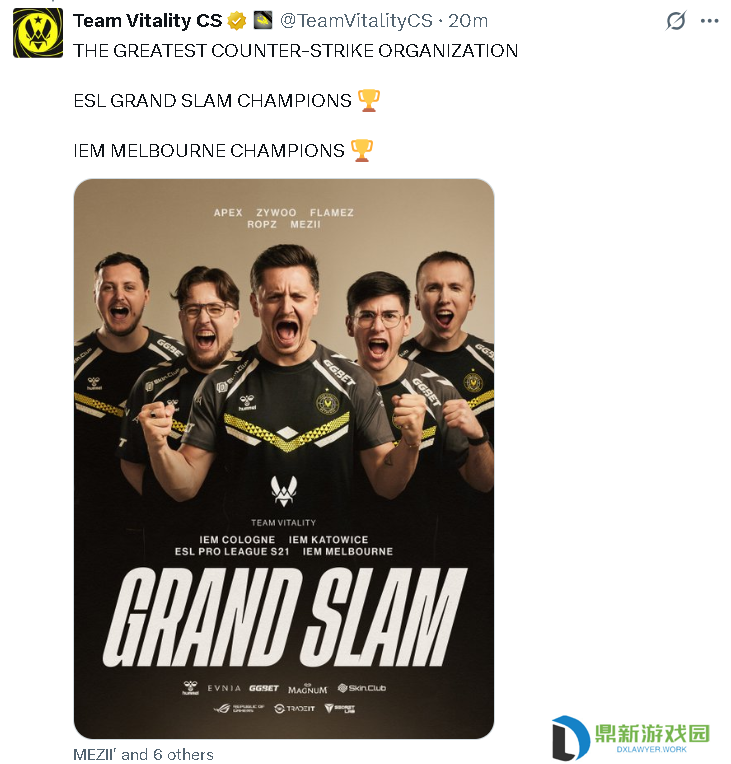Click the player names list on poster
The height and width of the screenshot is (764, 731).
click(284, 218)
